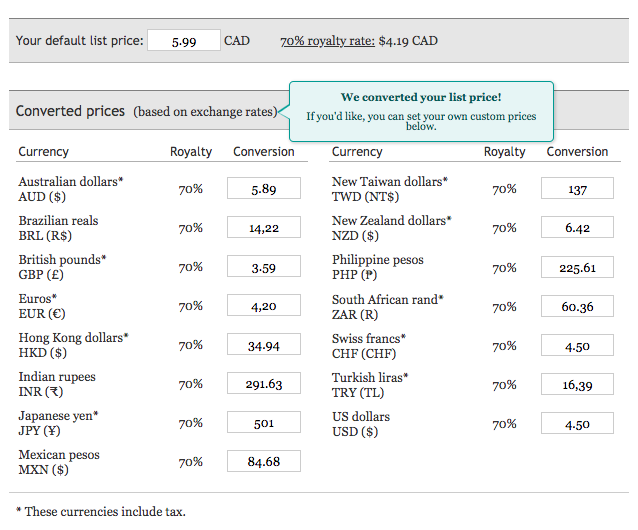
Task: Select the Philippine pesos price input
Action: pos(577,267)
